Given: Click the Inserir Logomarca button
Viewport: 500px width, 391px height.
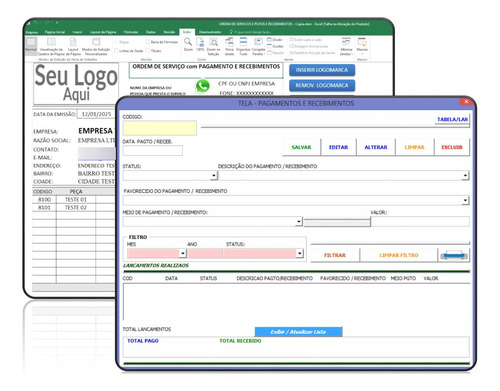Looking at the screenshot, I should point(322,70).
